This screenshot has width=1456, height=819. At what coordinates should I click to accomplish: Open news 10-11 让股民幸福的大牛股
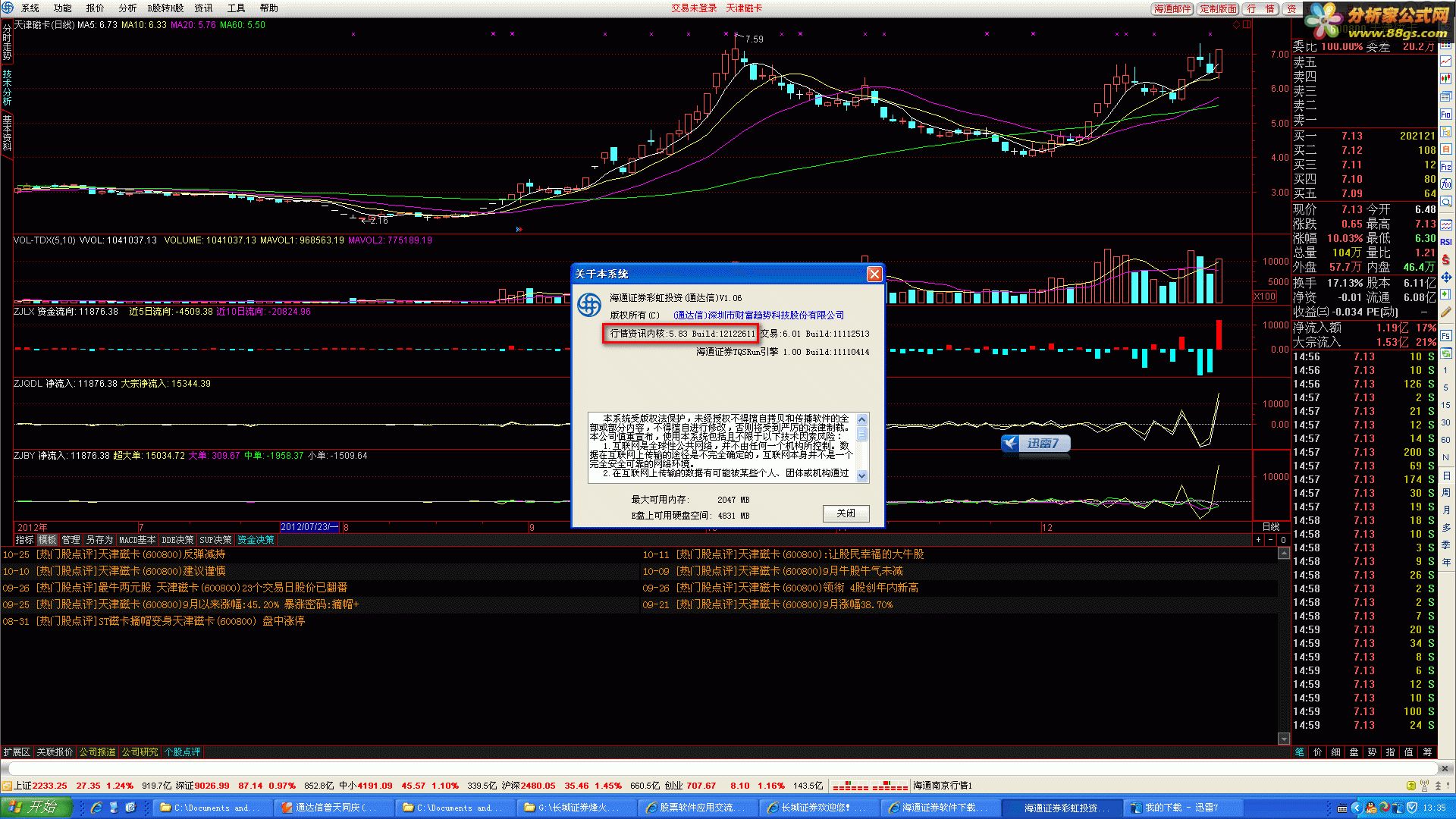click(x=783, y=554)
